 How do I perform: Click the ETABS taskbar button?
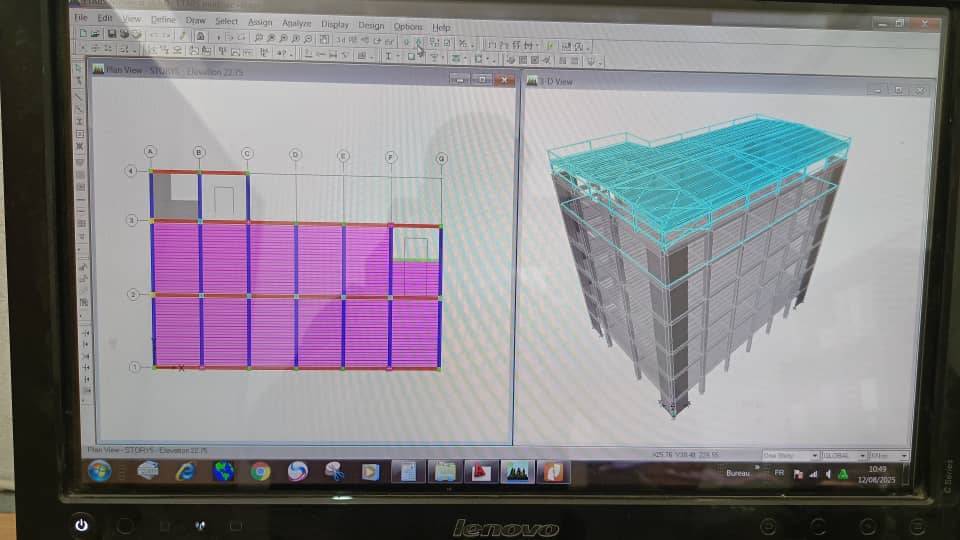(x=517, y=473)
